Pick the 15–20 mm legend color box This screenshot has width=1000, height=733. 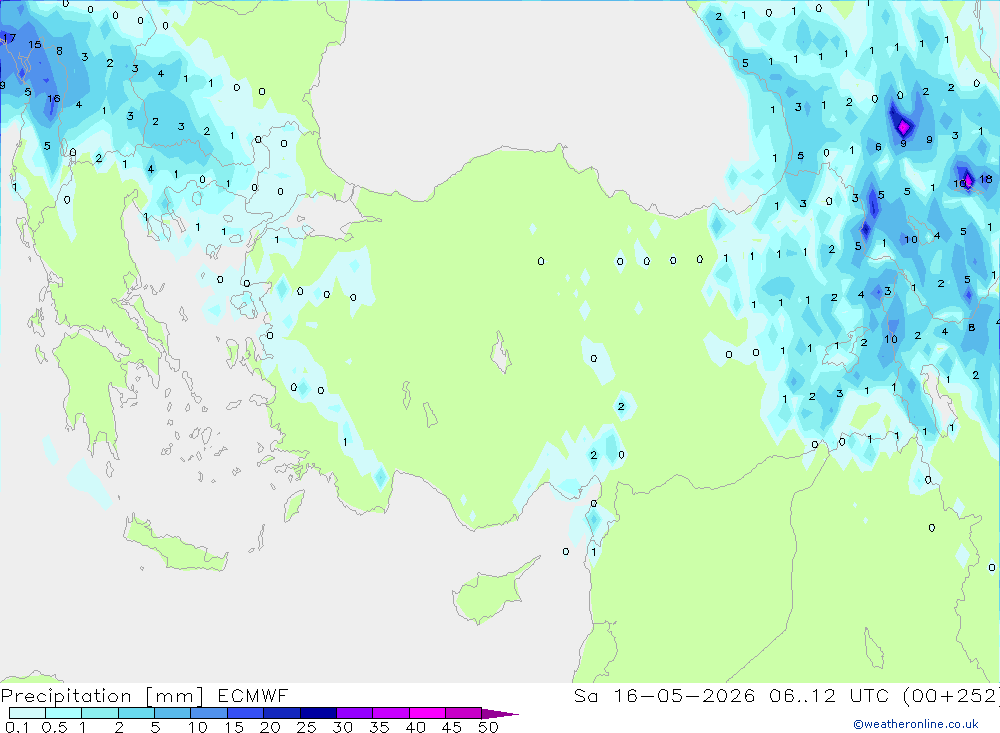[246, 713]
